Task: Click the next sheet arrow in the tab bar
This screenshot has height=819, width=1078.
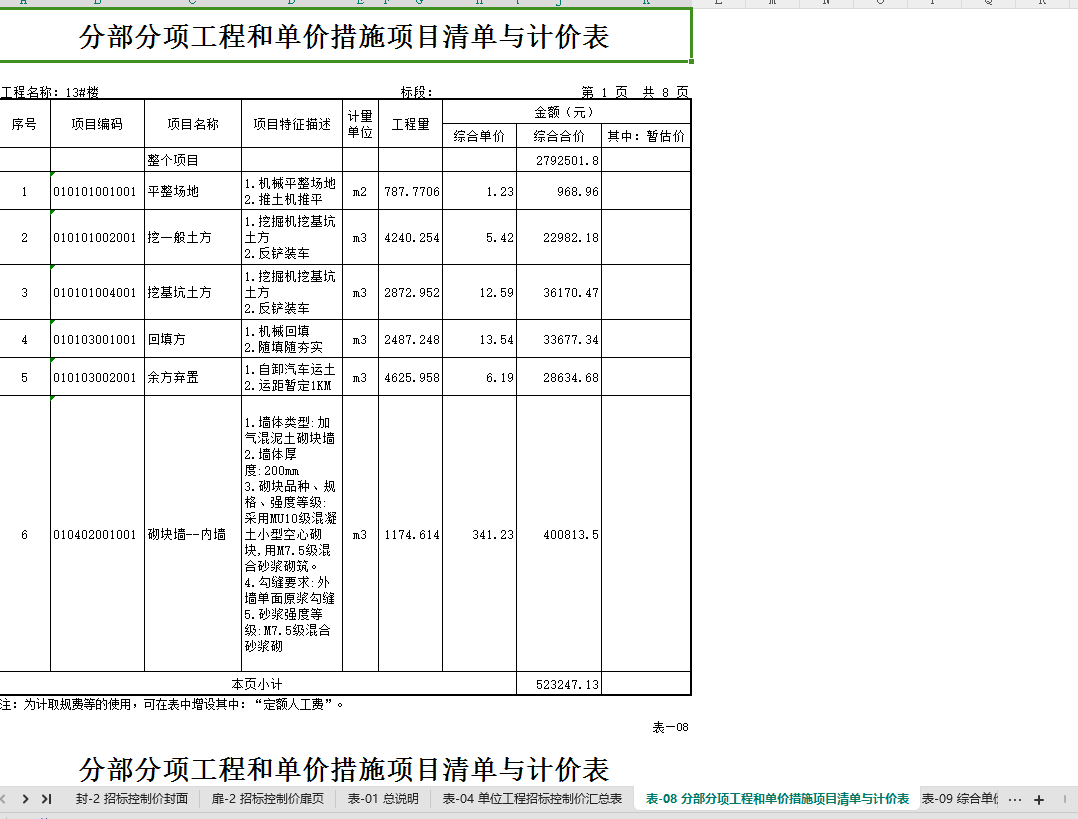Action: pyautogui.click(x=25, y=799)
